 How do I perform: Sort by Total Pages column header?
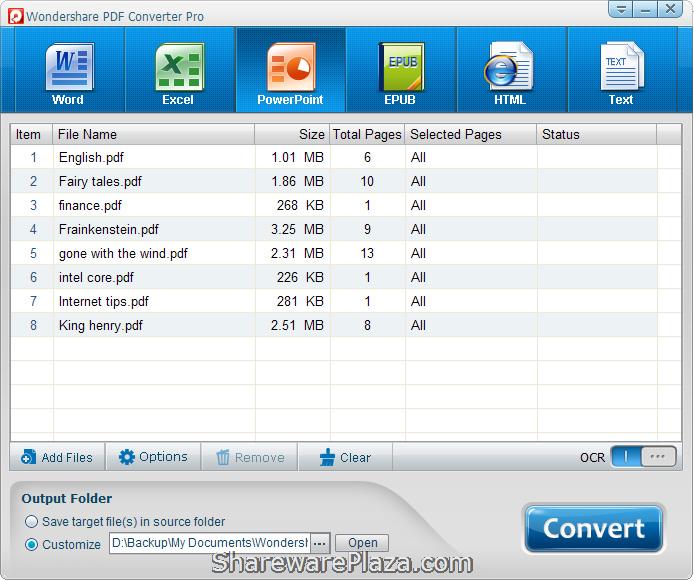coord(367,135)
